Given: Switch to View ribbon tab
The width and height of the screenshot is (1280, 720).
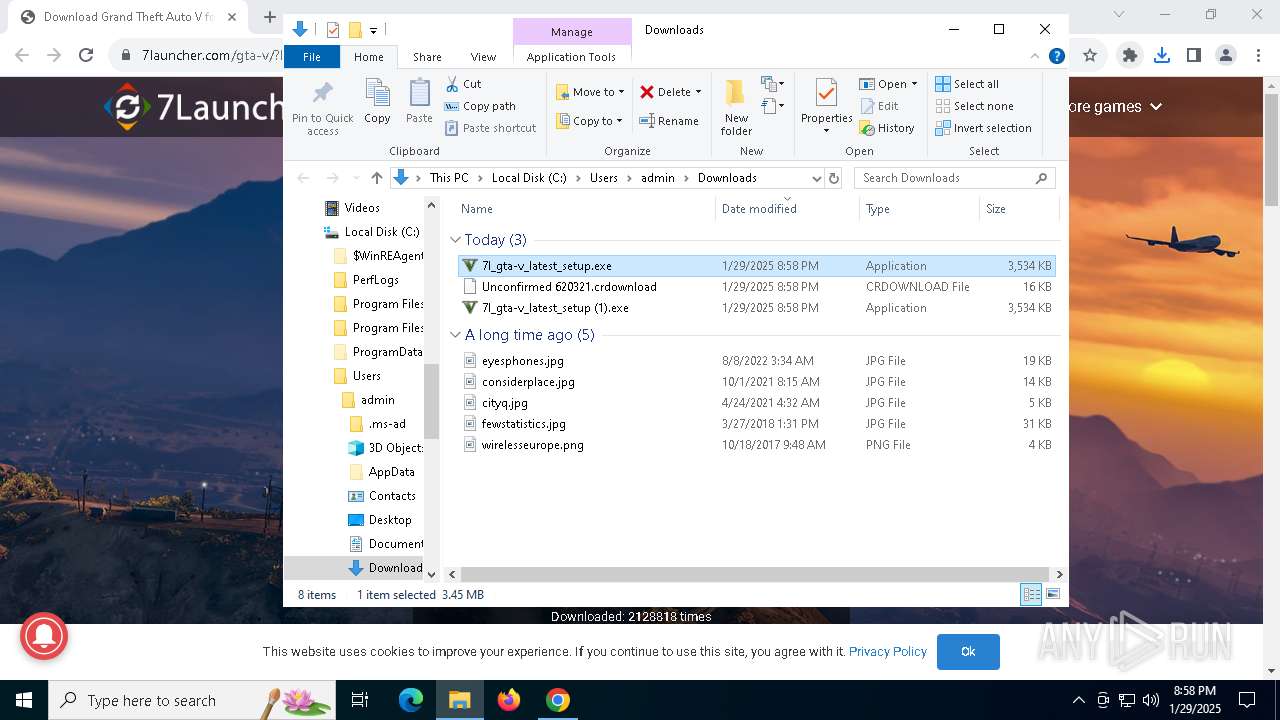Looking at the screenshot, I should point(483,57).
